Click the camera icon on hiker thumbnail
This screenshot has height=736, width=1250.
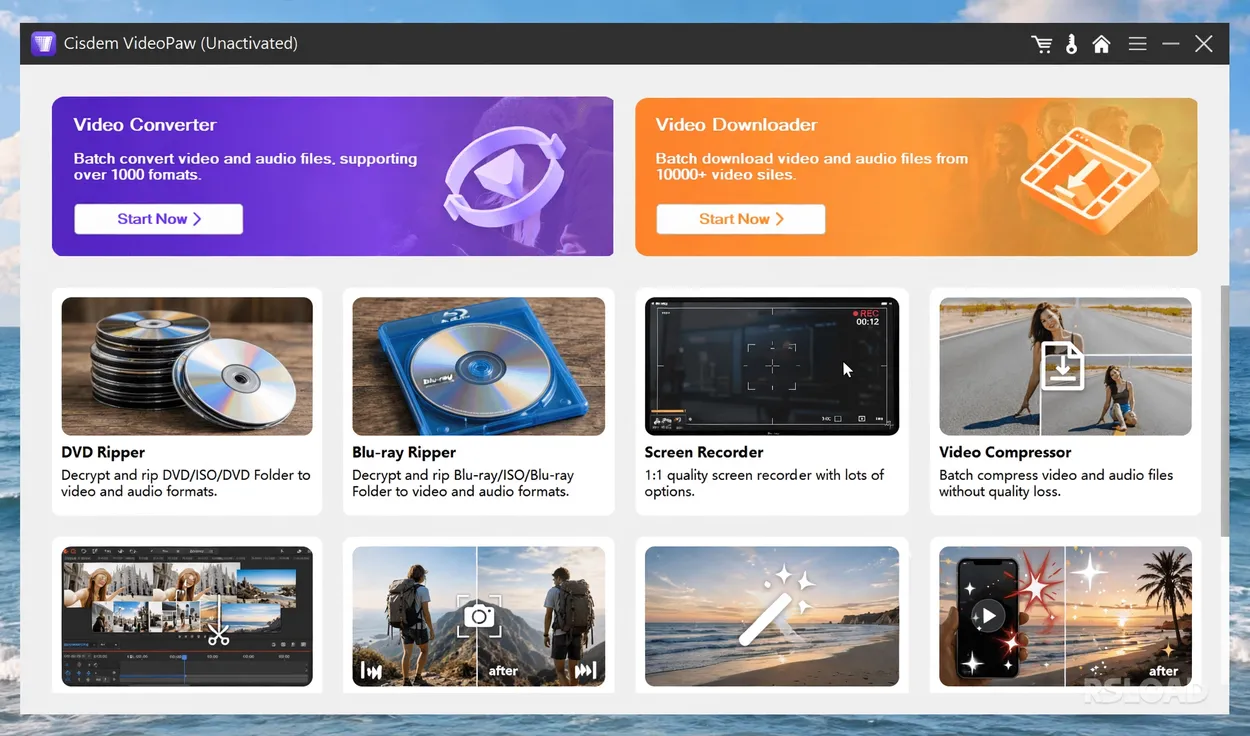coord(479,617)
